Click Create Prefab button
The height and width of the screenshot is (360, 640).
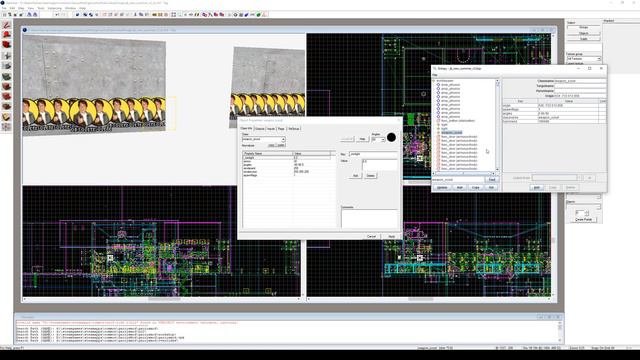583,219
